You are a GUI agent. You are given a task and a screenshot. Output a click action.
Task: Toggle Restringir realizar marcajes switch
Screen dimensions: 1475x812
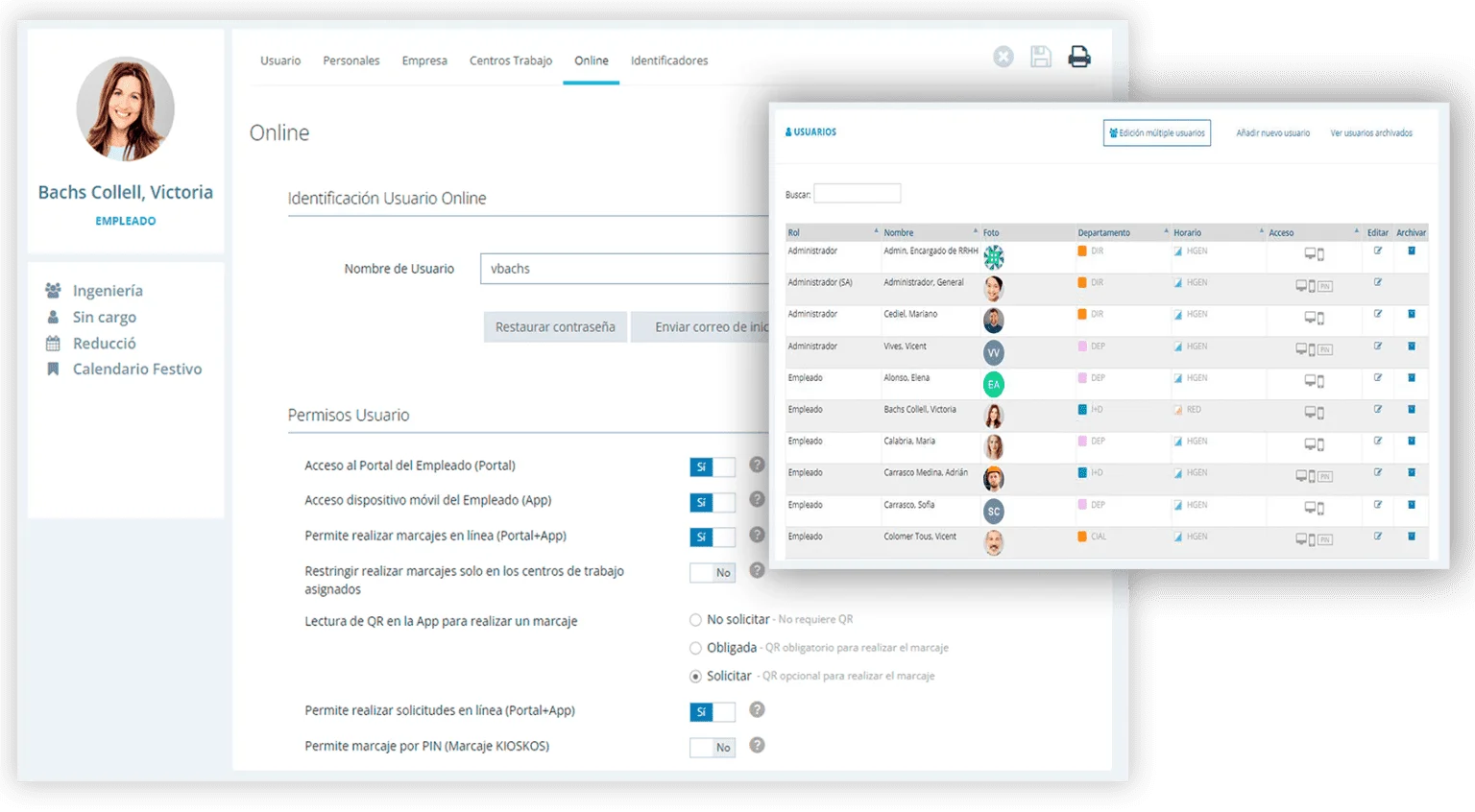[x=713, y=573]
